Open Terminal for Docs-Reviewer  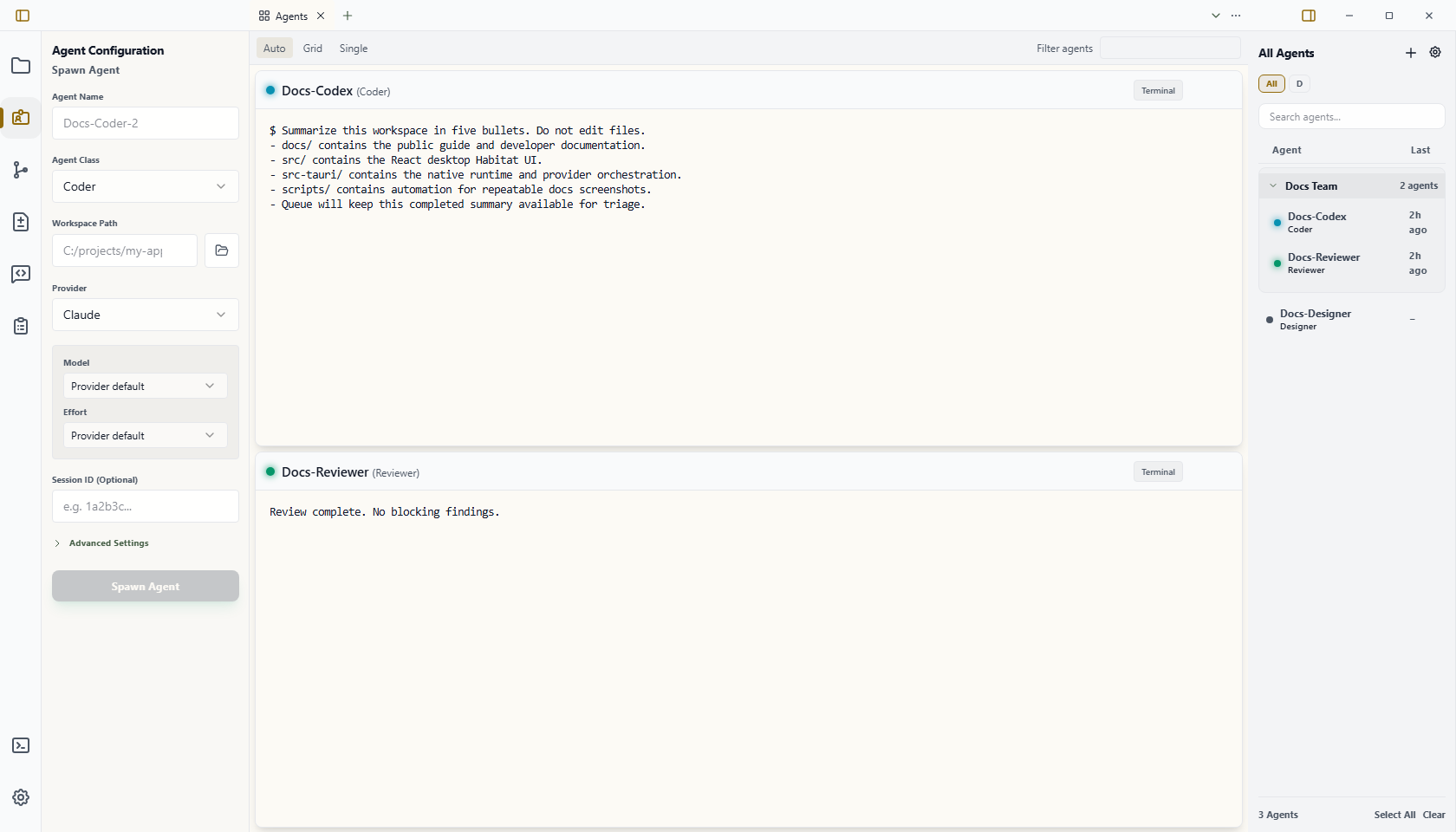click(x=1158, y=471)
